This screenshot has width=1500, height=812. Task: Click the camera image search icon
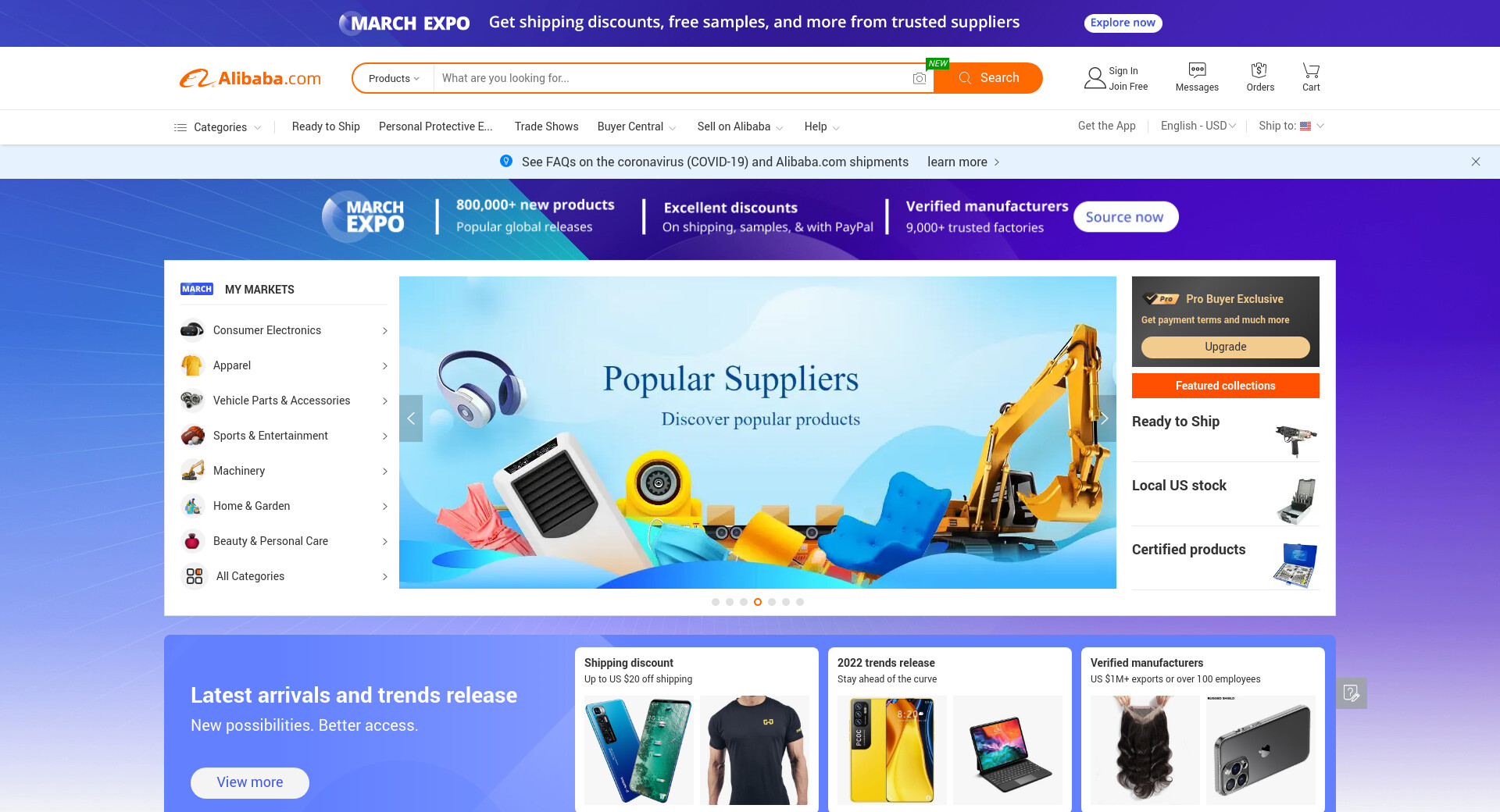tap(920, 78)
